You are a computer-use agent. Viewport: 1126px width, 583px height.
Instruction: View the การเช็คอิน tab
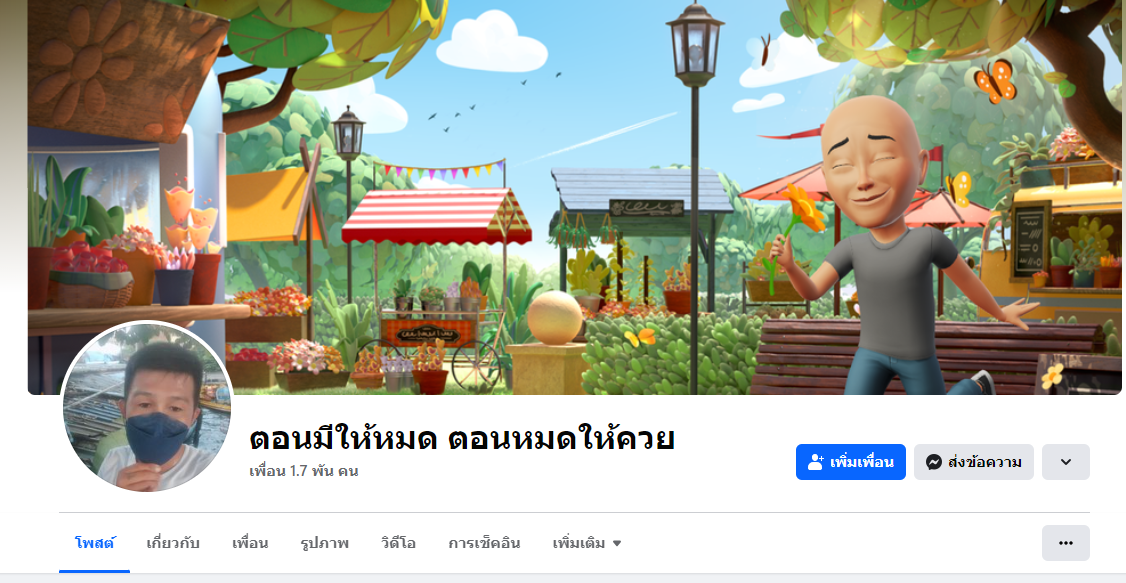[484, 543]
